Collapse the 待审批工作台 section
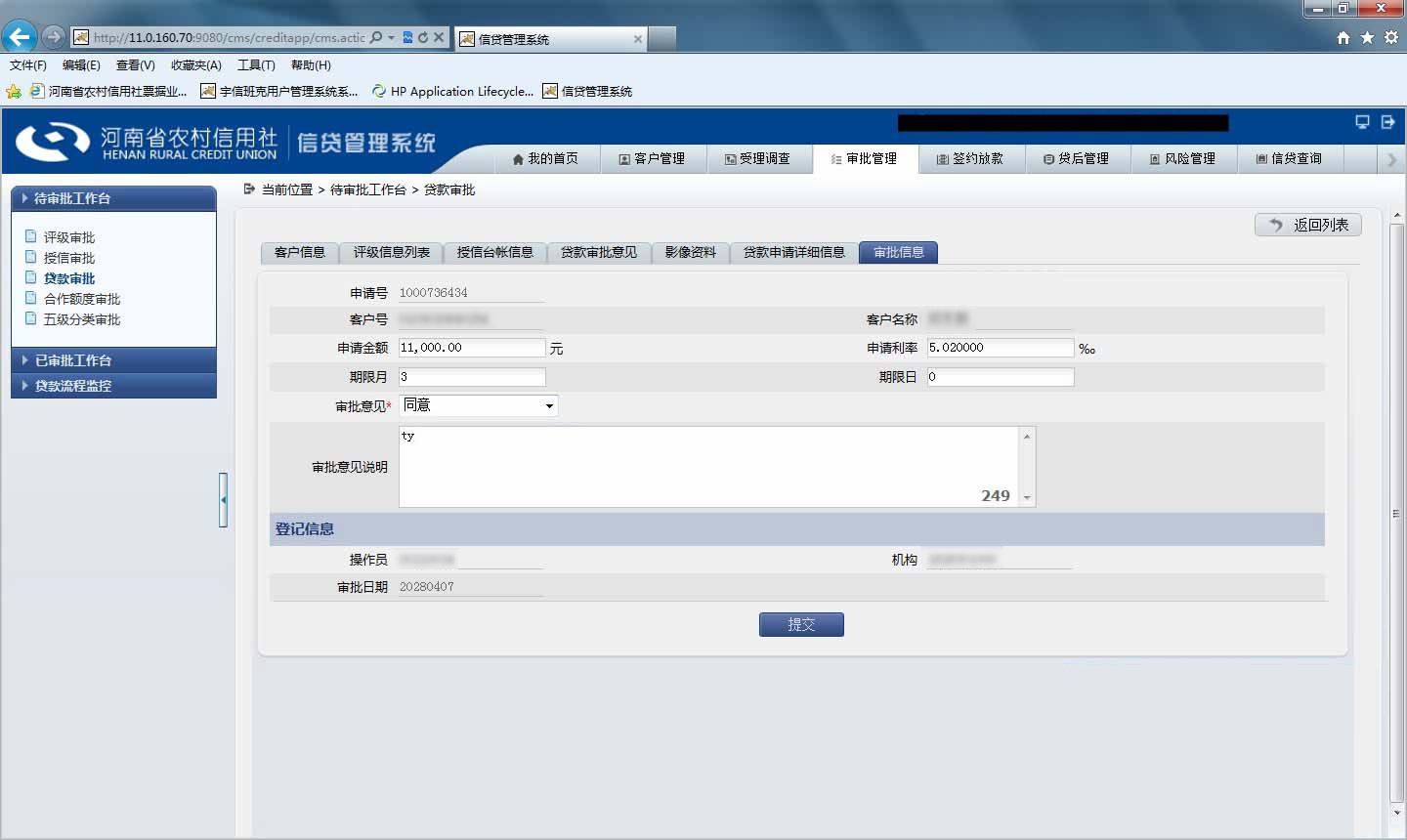 pos(113,198)
